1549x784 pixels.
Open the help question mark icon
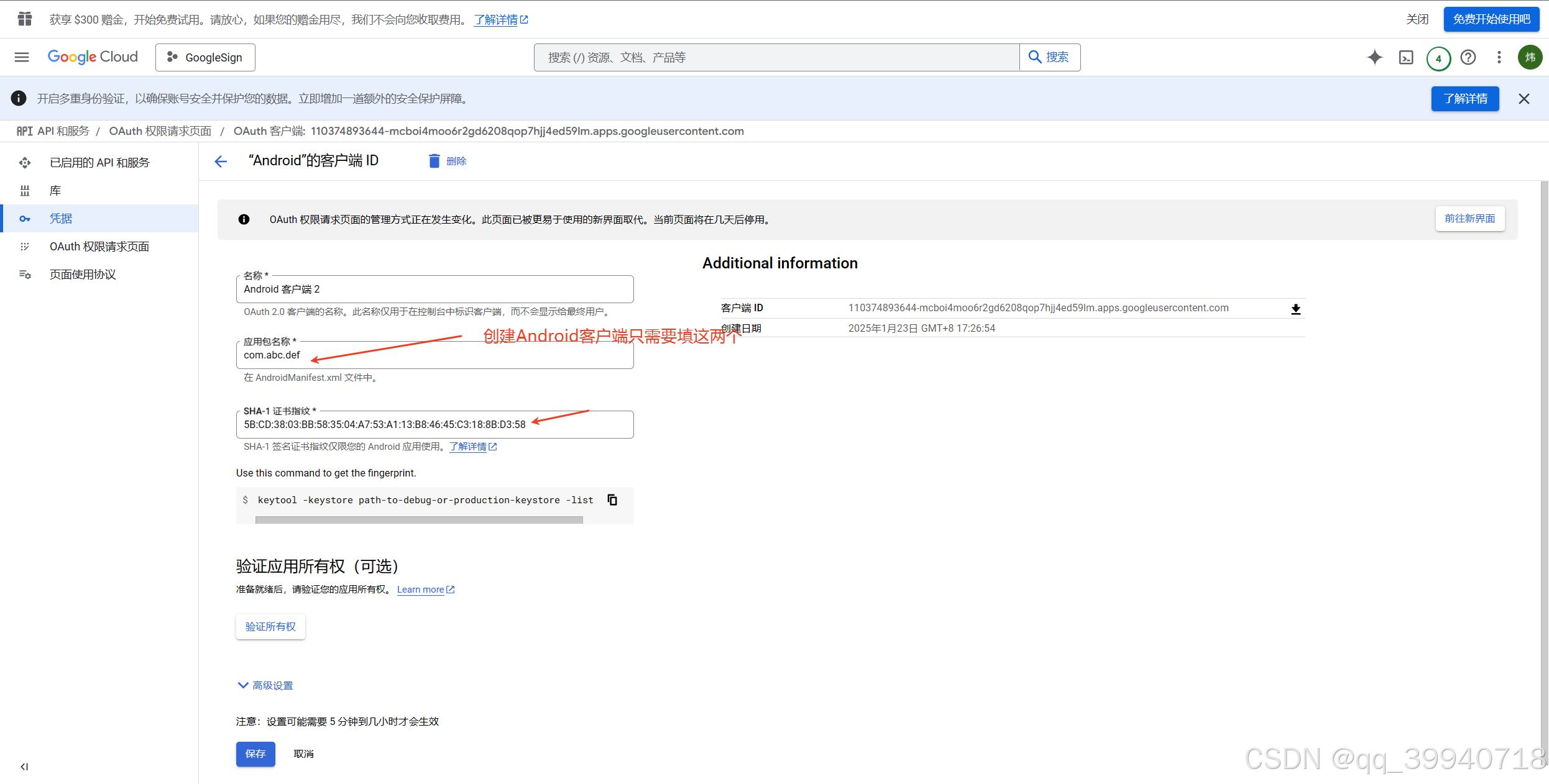click(x=1468, y=57)
